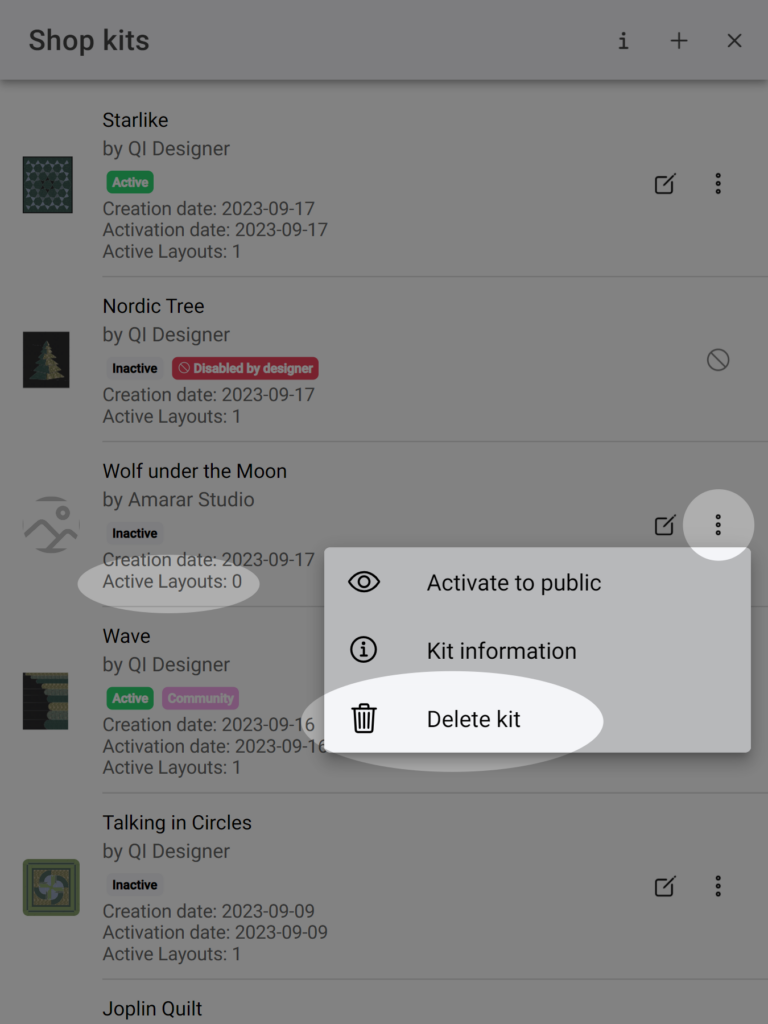Open the Shop kits info icon

coord(623,40)
